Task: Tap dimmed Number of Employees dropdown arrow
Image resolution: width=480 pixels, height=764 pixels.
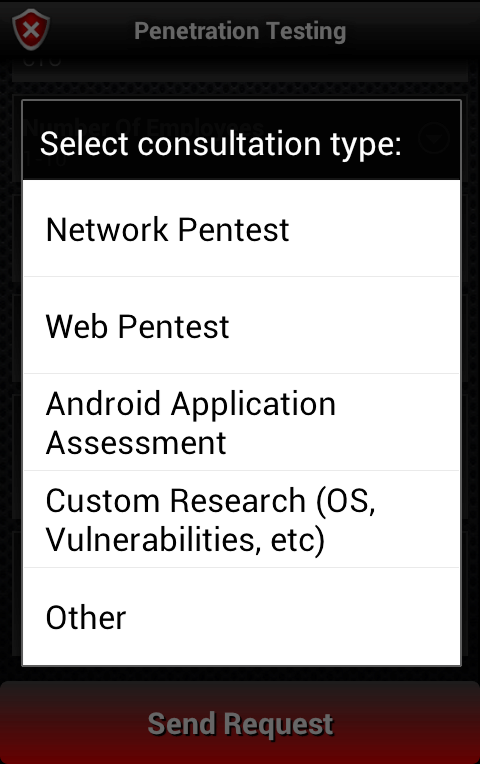Action: [x=434, y=139]
